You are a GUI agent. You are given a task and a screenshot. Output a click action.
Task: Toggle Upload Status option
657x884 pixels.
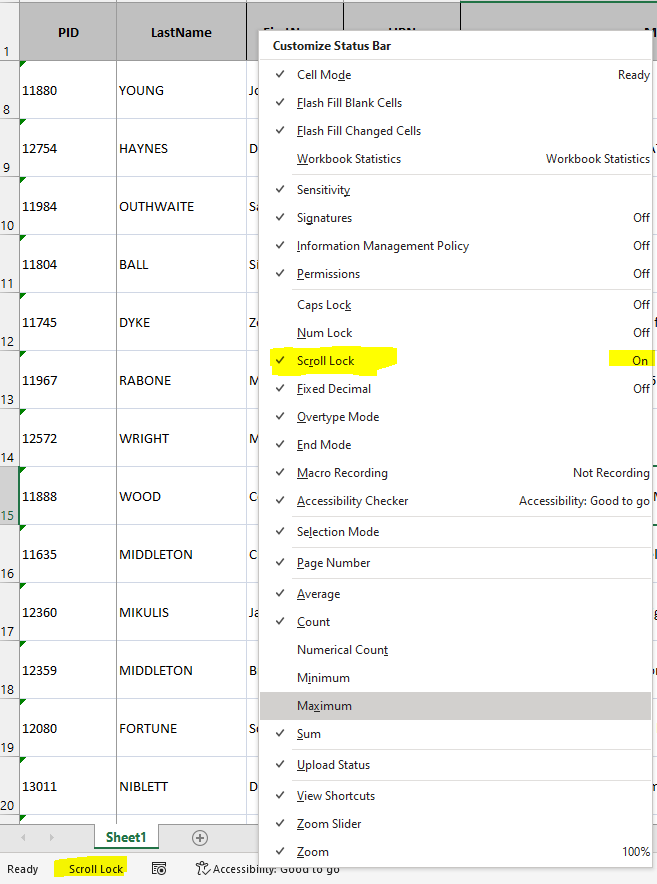point(456,765)
